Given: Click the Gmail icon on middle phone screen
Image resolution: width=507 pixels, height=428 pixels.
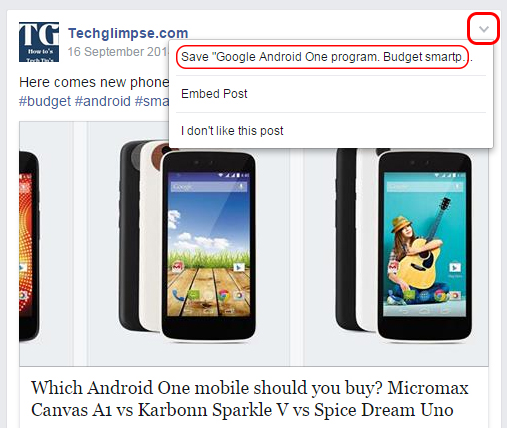Looking at the screenshot, I should tap(177, 267).
